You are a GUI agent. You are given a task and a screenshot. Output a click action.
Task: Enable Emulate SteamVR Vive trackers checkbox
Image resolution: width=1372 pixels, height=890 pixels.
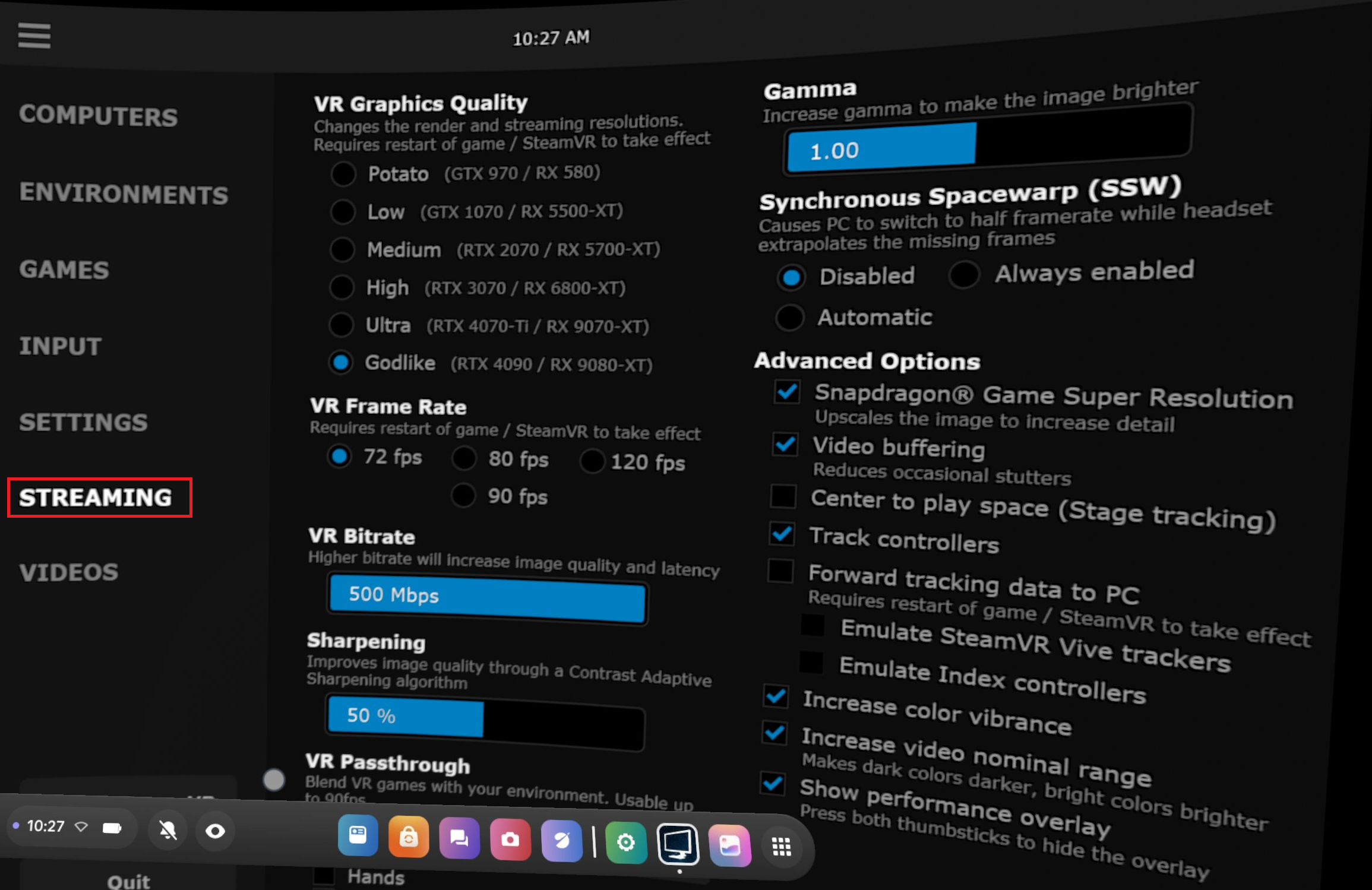[x=813, y=625]
